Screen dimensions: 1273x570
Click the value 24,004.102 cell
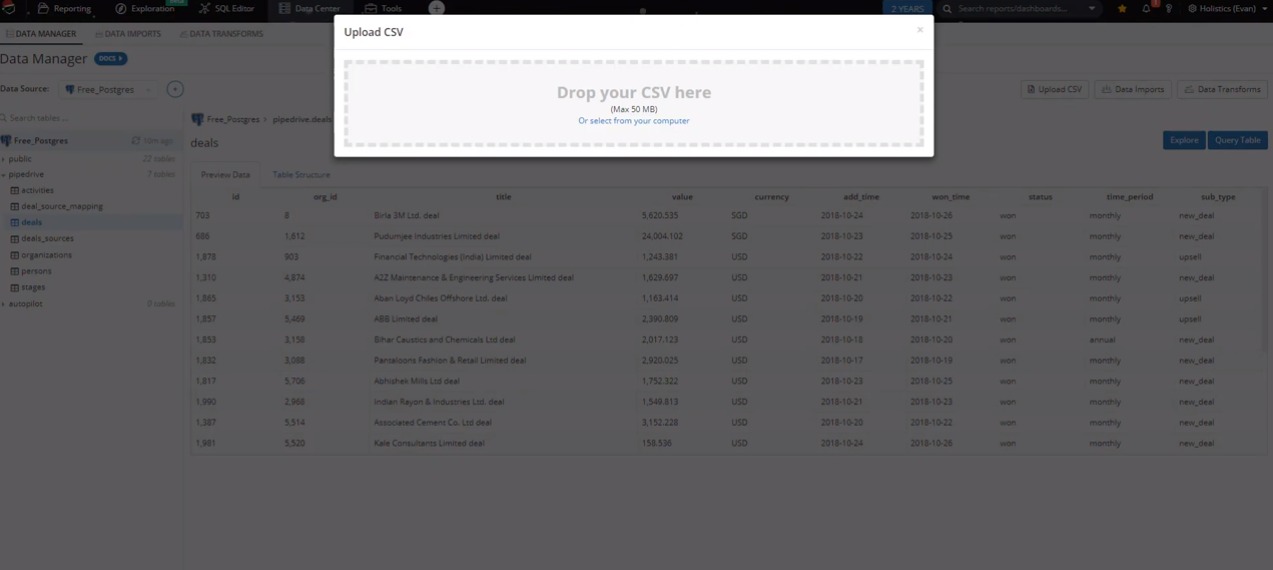(x=662, y=237)
